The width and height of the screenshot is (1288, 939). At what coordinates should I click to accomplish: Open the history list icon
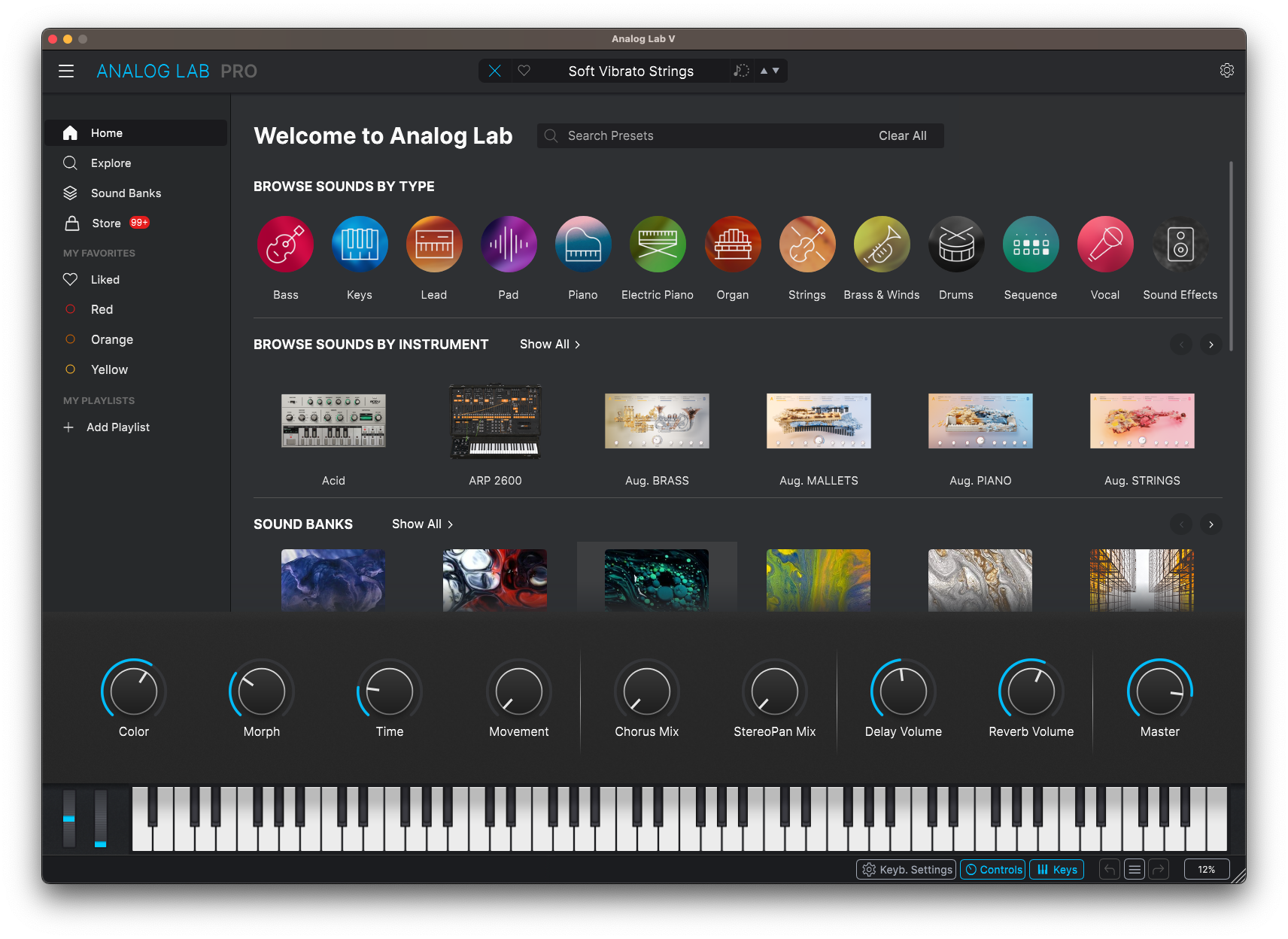tap(1135, 870)
